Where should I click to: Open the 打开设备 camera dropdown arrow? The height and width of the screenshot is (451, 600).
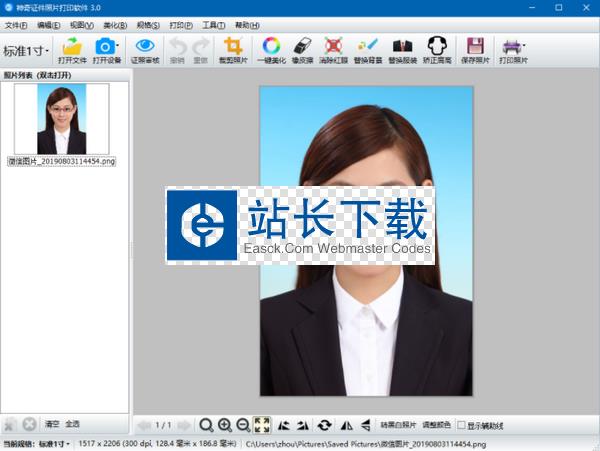point(119,46)
